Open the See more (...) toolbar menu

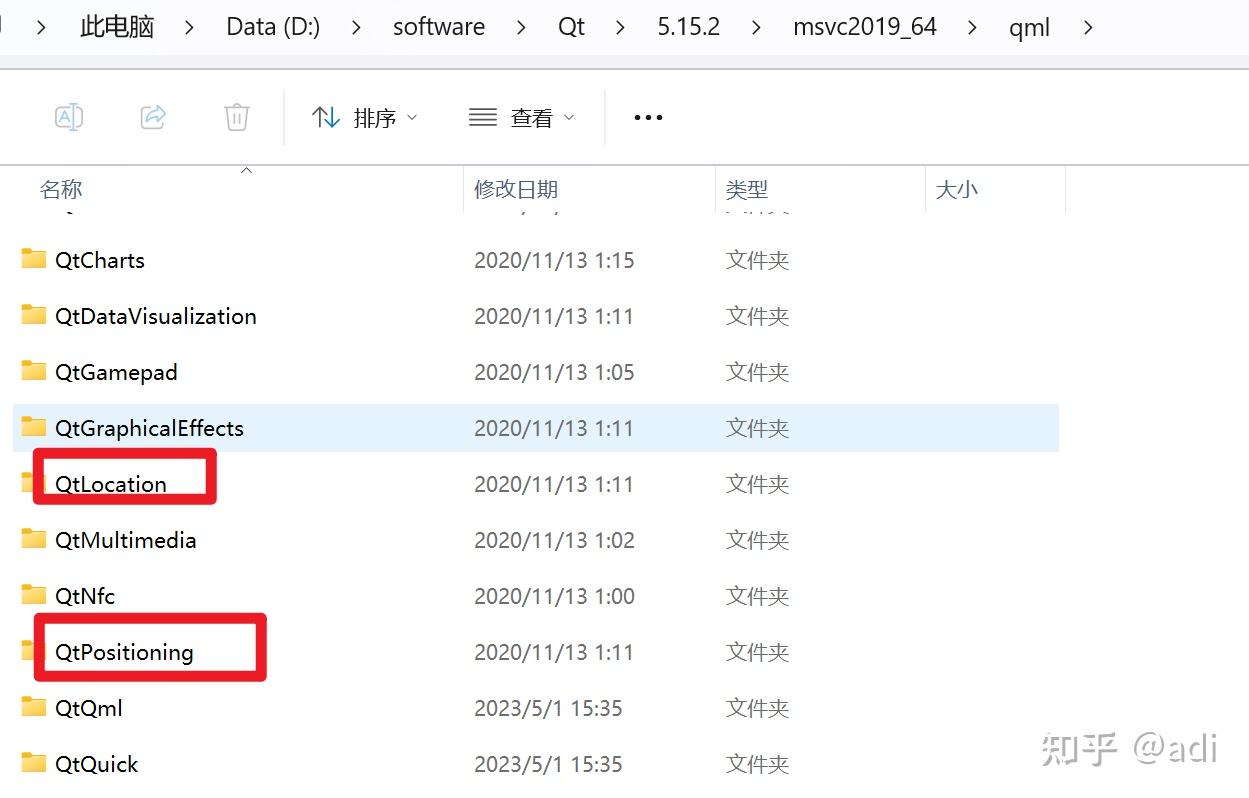[x=647, y=116]
